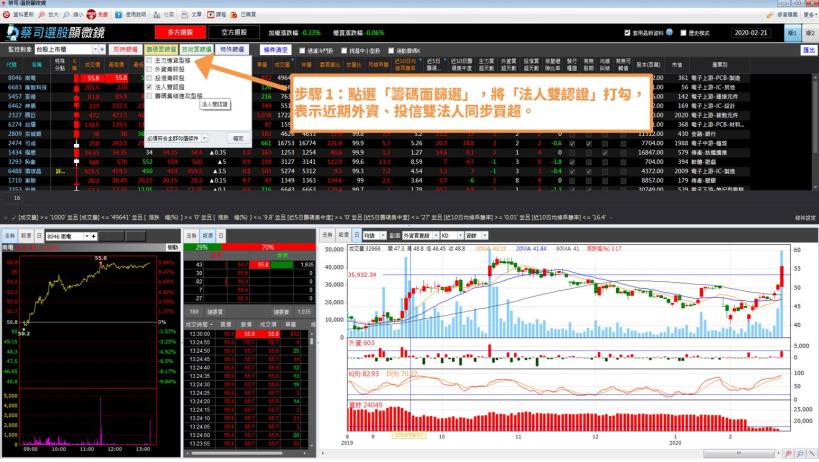The width and height of the screenshot is (819, 462).
Task: Click the red zoom icon below the candlestick chart
Action: point(788,454)
